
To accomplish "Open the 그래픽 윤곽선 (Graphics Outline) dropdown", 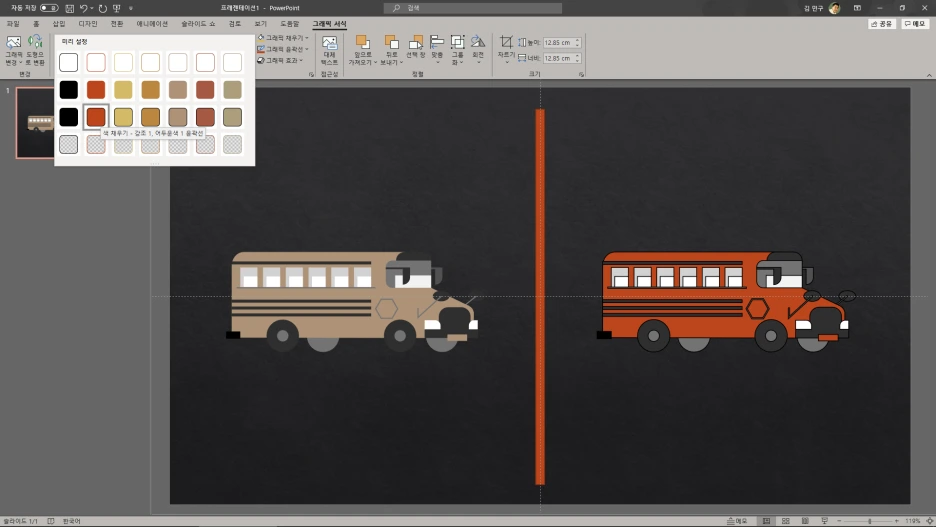I will click(283, 49).
